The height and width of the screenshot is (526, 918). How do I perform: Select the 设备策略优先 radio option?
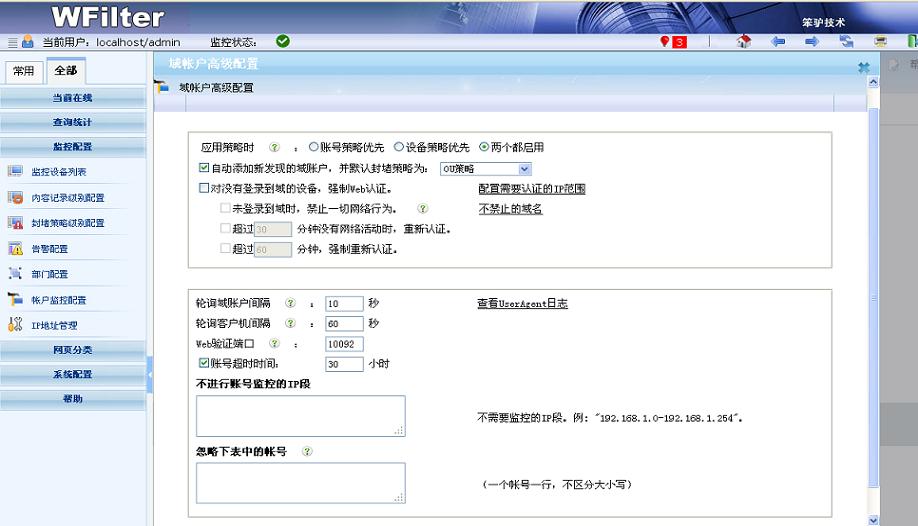coord(399,147)
